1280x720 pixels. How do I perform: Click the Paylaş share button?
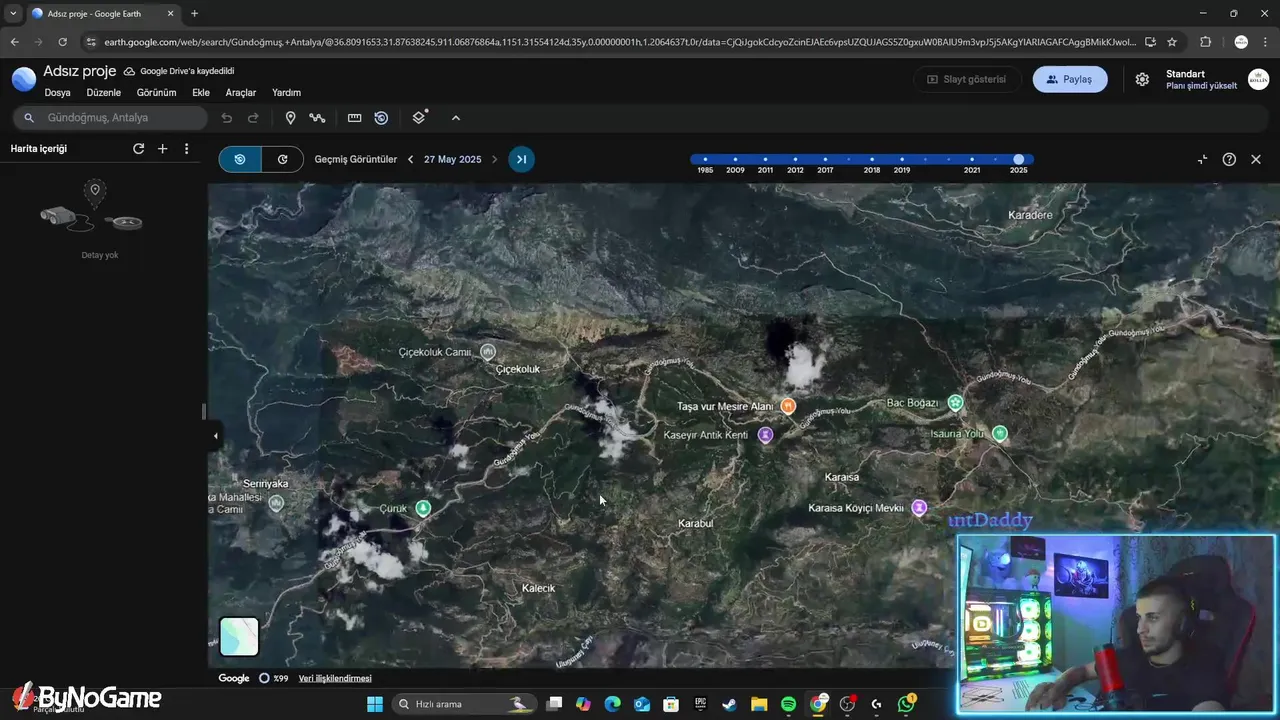[1070, 79]
